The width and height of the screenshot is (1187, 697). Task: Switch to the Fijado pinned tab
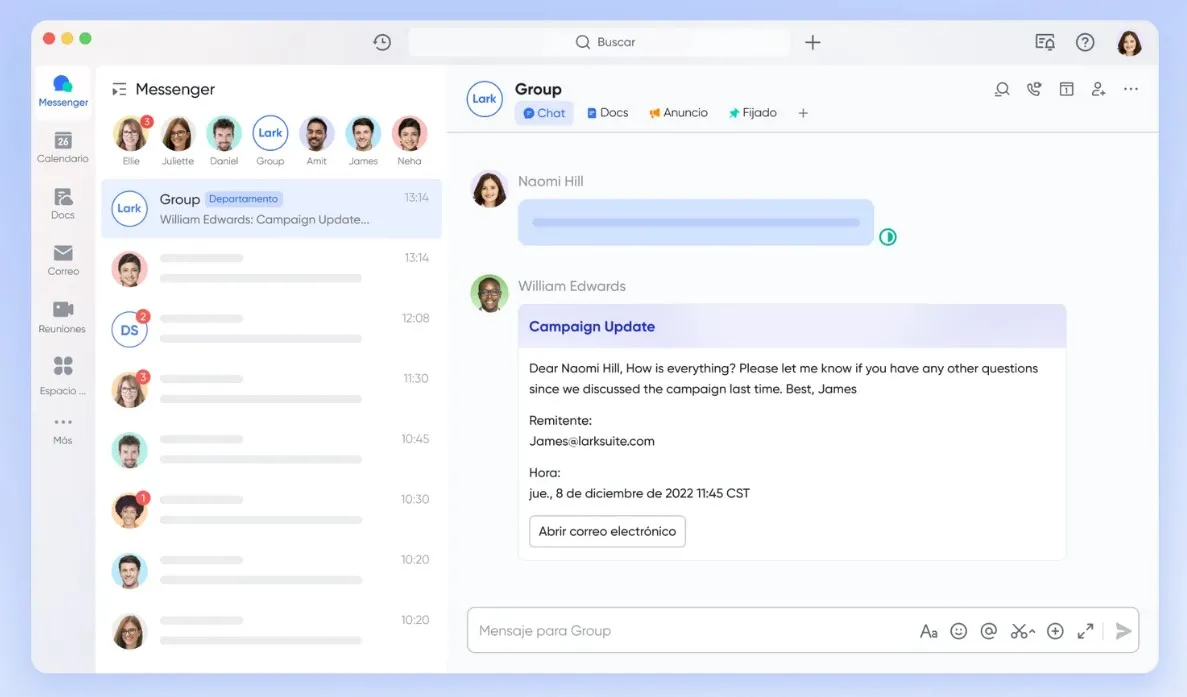pyautogui.click(x=752, y=113)
